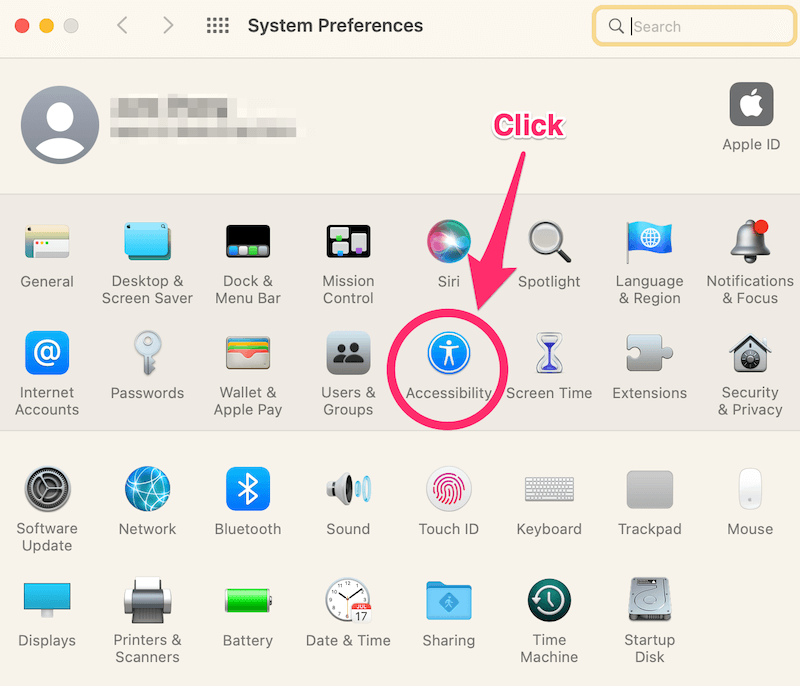The image size is (800, 686).
Task: Go back with the left chevron
Action: [122, 25]
